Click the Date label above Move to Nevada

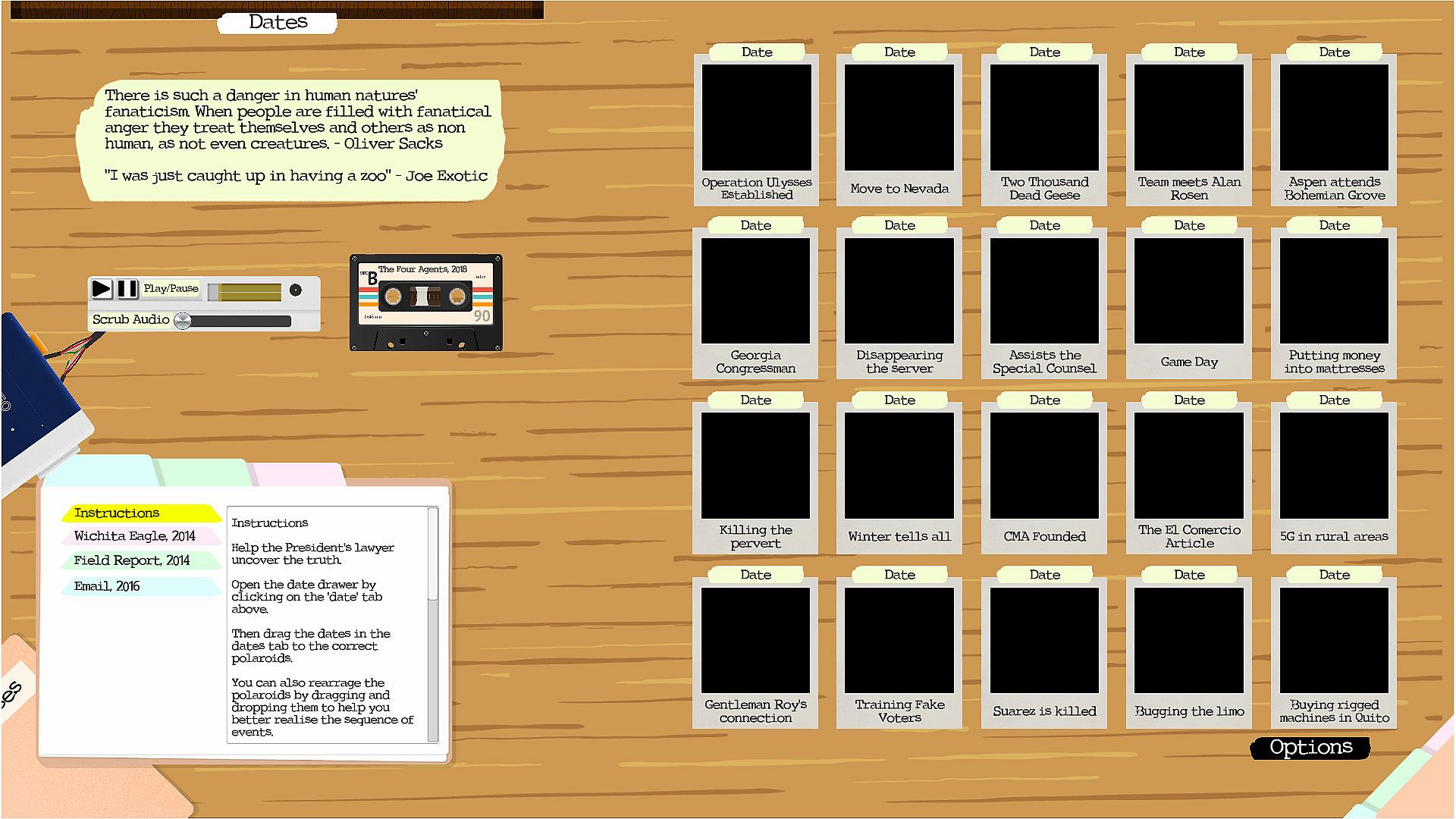(x=899, y=52)
